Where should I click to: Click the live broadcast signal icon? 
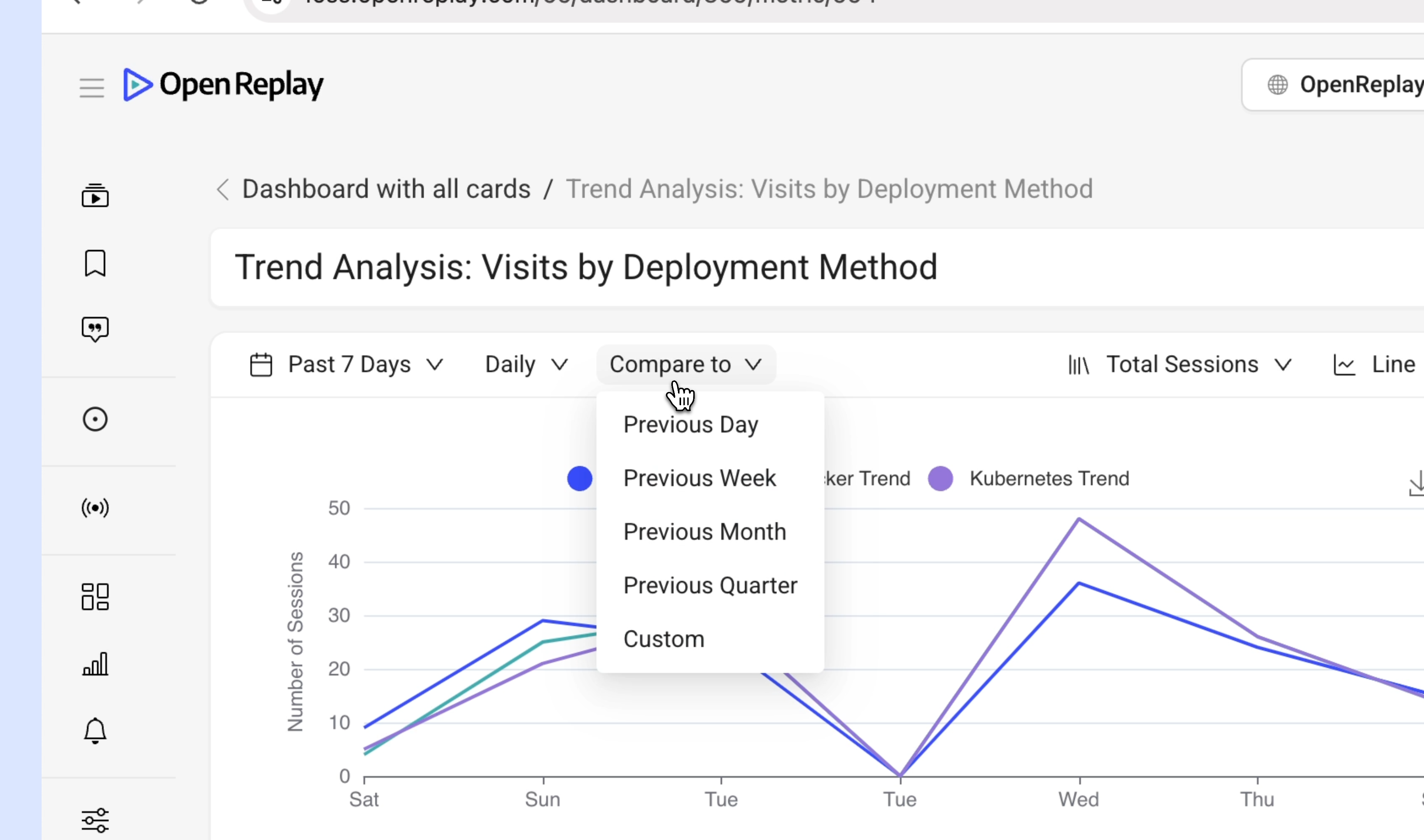pos(95,508)
